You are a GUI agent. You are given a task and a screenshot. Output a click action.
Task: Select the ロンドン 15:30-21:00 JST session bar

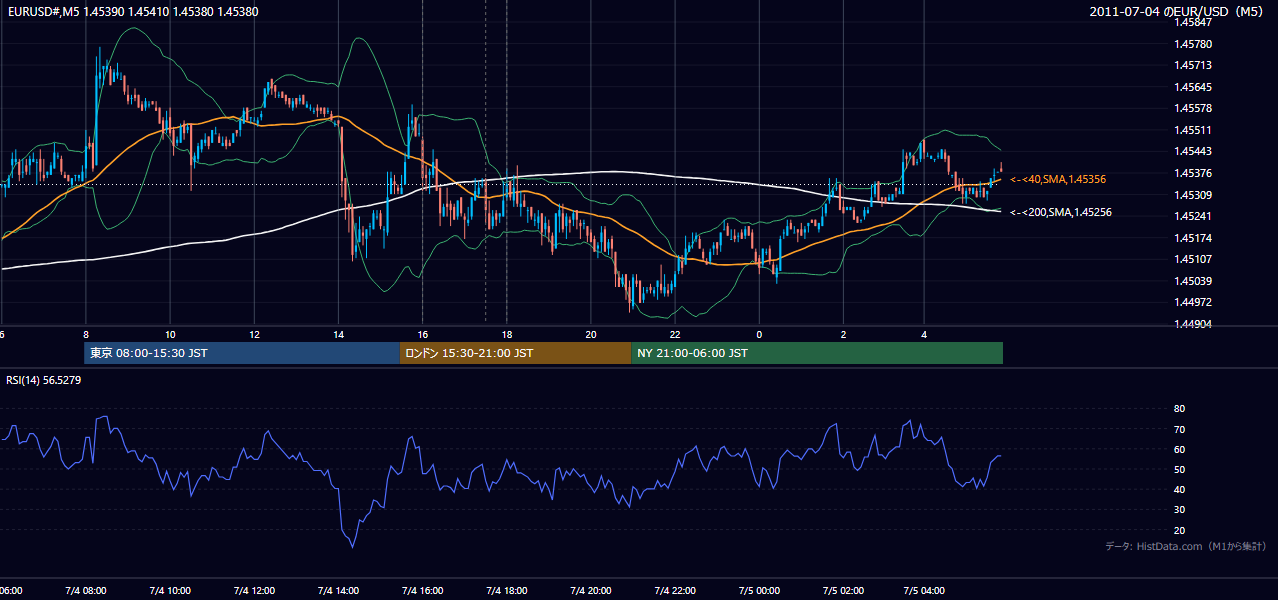[x=515, y=353]
